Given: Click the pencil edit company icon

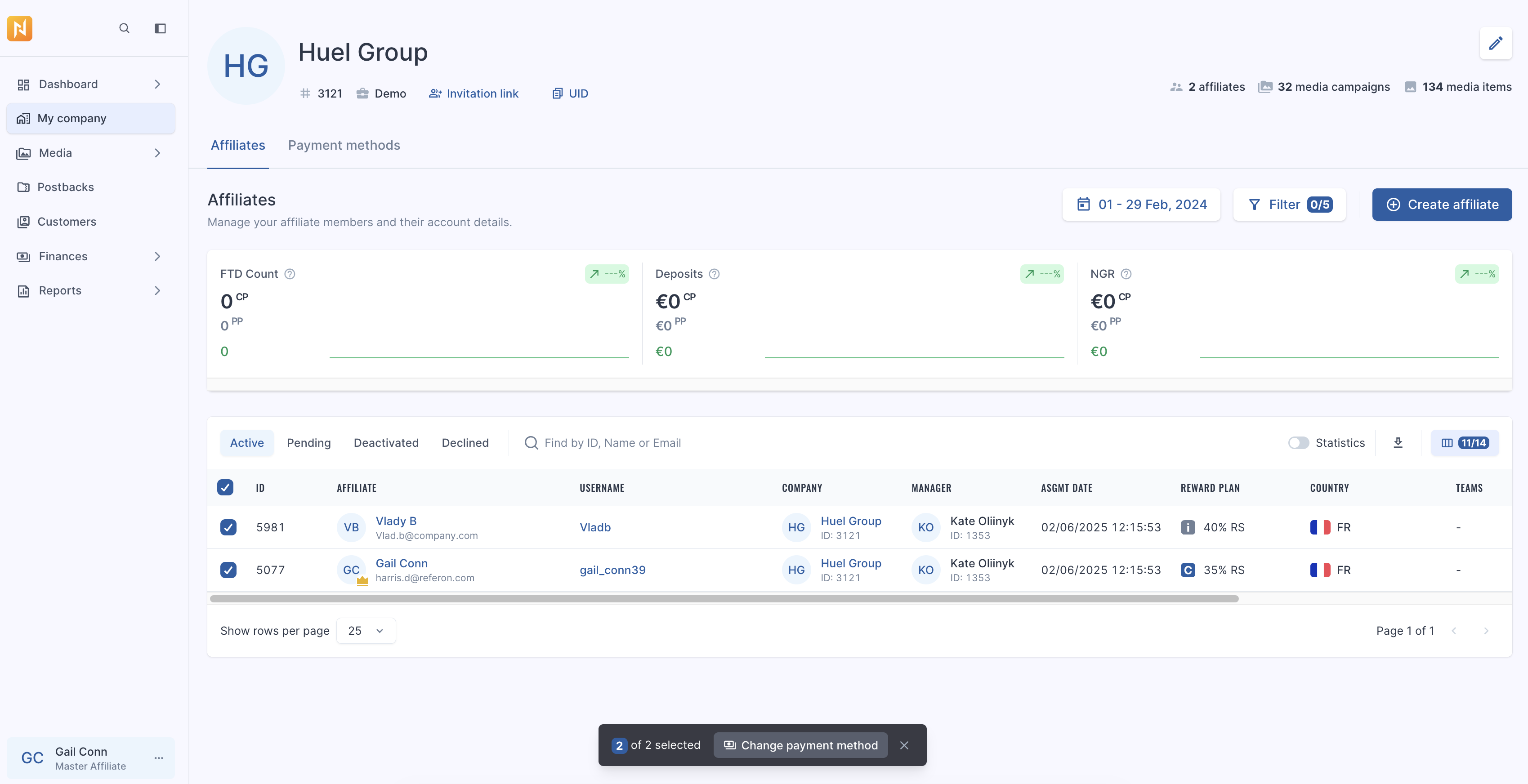Looking at the screenshot, I should click(x=1495, y=43).
